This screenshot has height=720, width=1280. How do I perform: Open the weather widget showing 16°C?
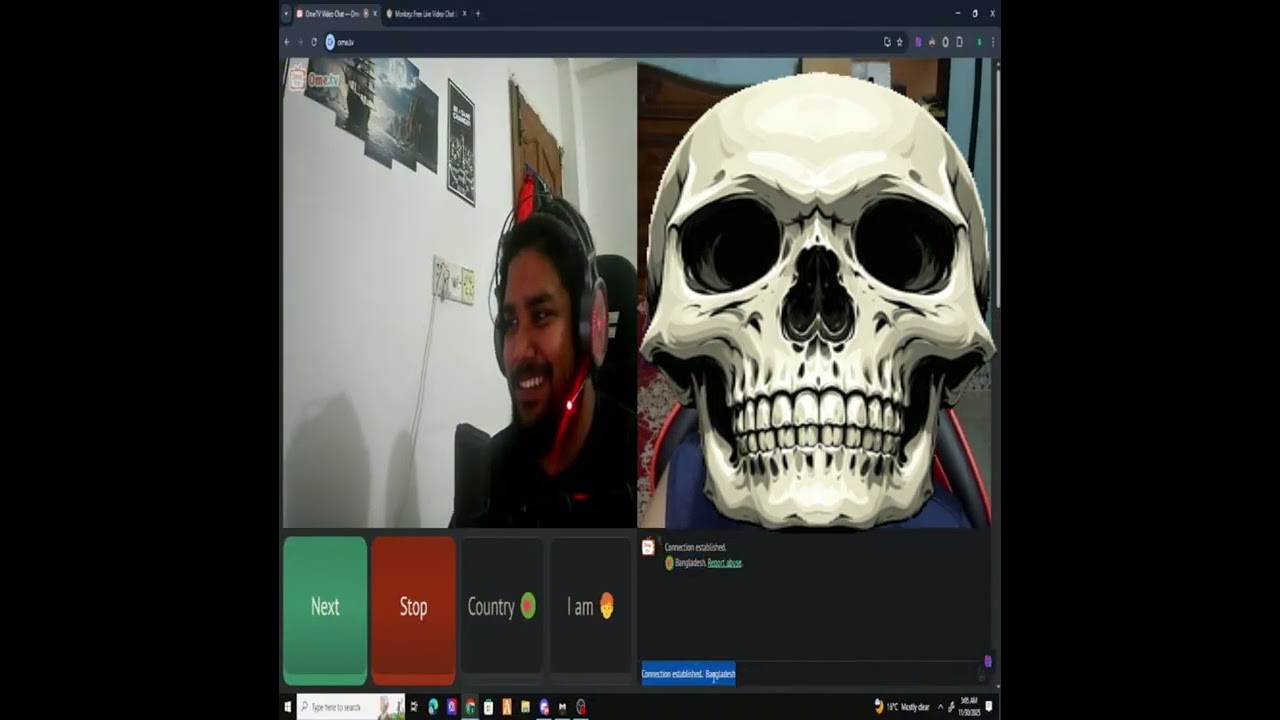(x=901, y=707)
